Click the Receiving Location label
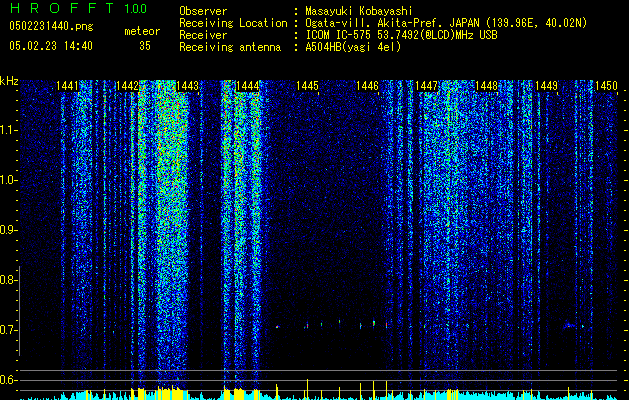The height and width of the screenshot is (400, 629). click(x=233, y=23)
